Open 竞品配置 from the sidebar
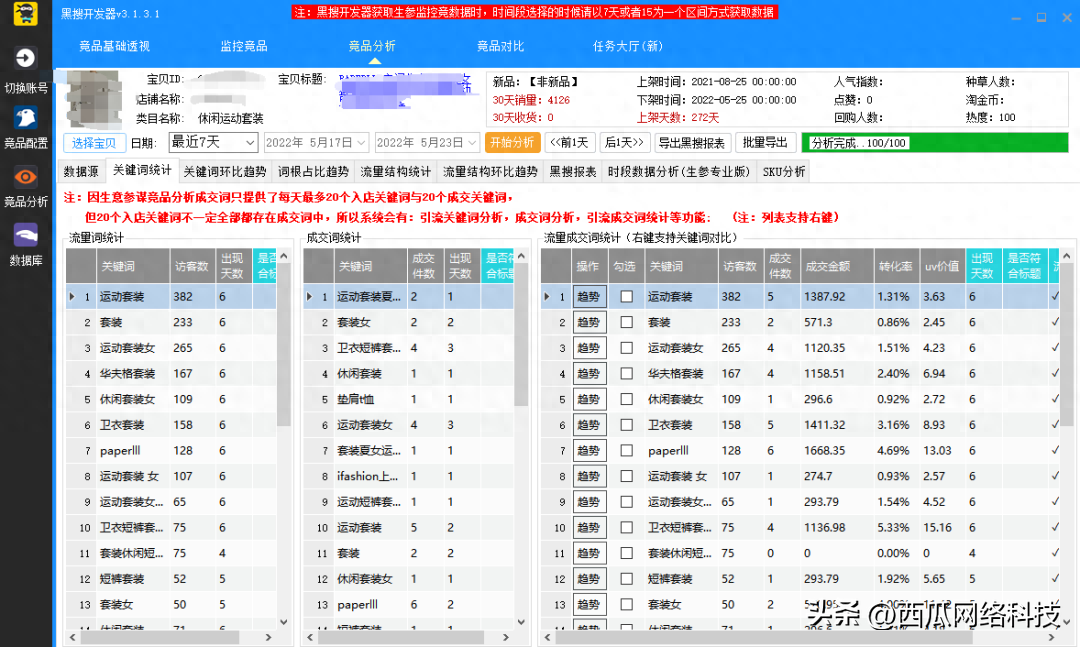The image size is (1080, 647). coord(26,117)
